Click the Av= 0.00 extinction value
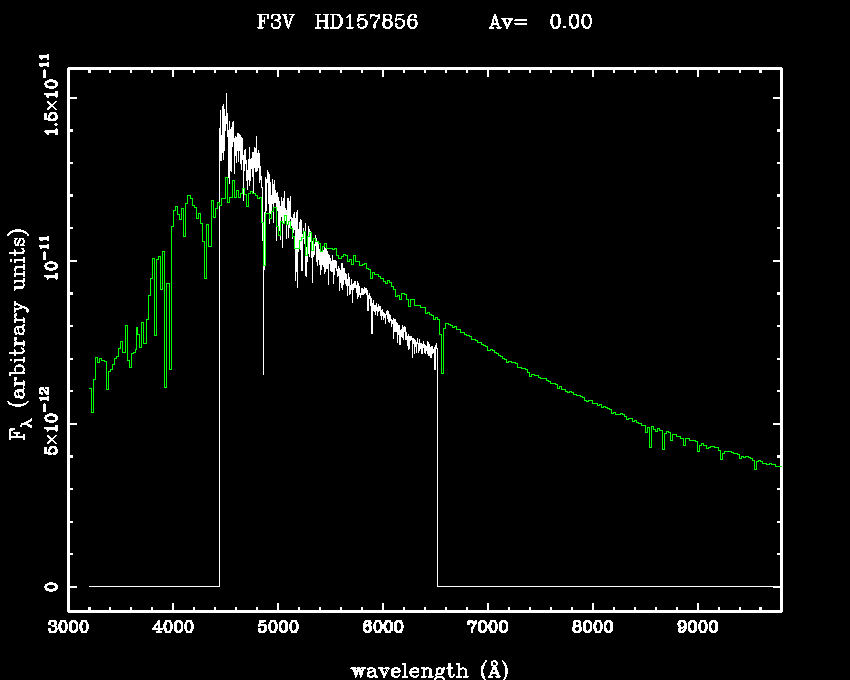850x680 pixels. [x=540, y=22]
